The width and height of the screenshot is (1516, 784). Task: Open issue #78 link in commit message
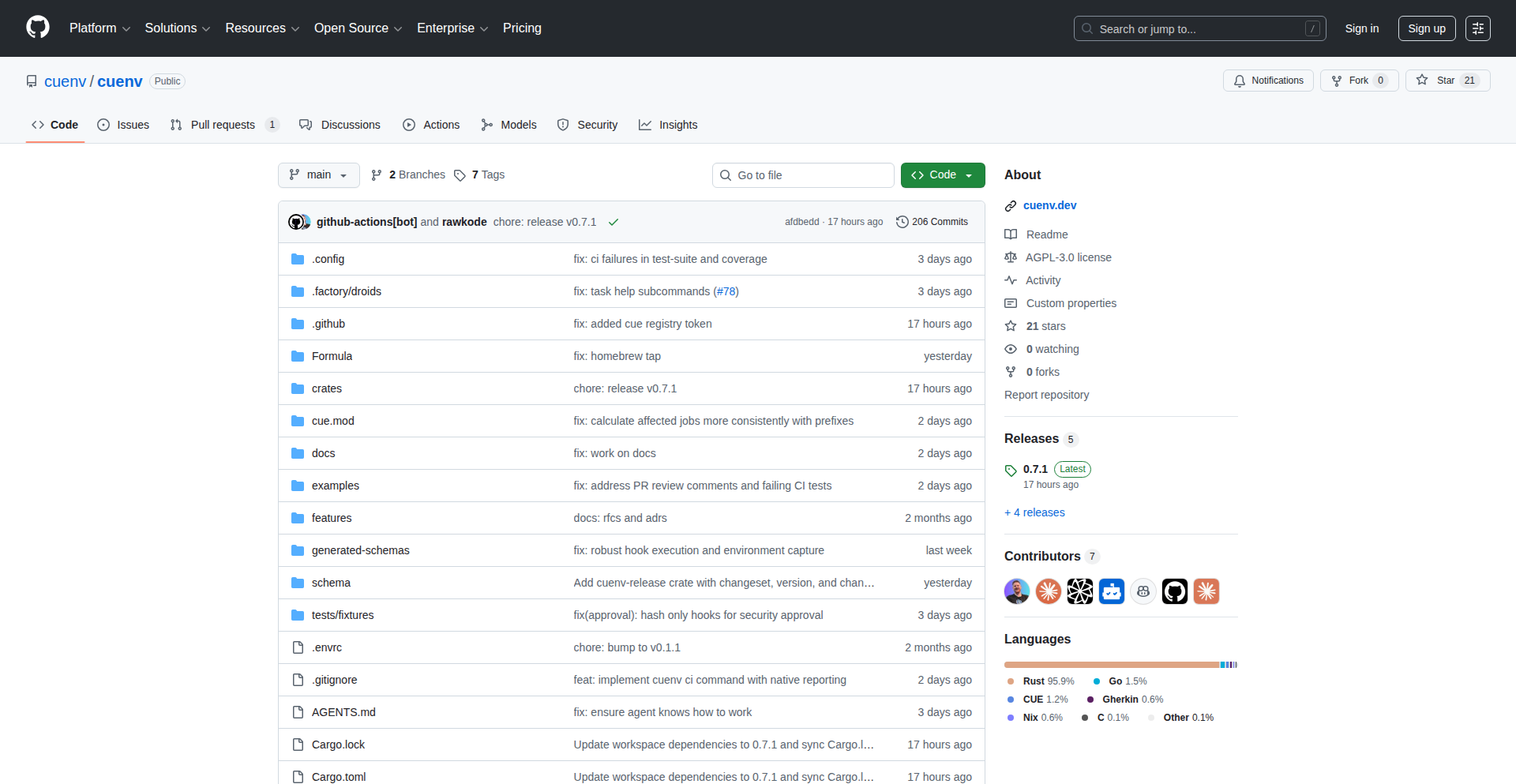pos(727,291)
